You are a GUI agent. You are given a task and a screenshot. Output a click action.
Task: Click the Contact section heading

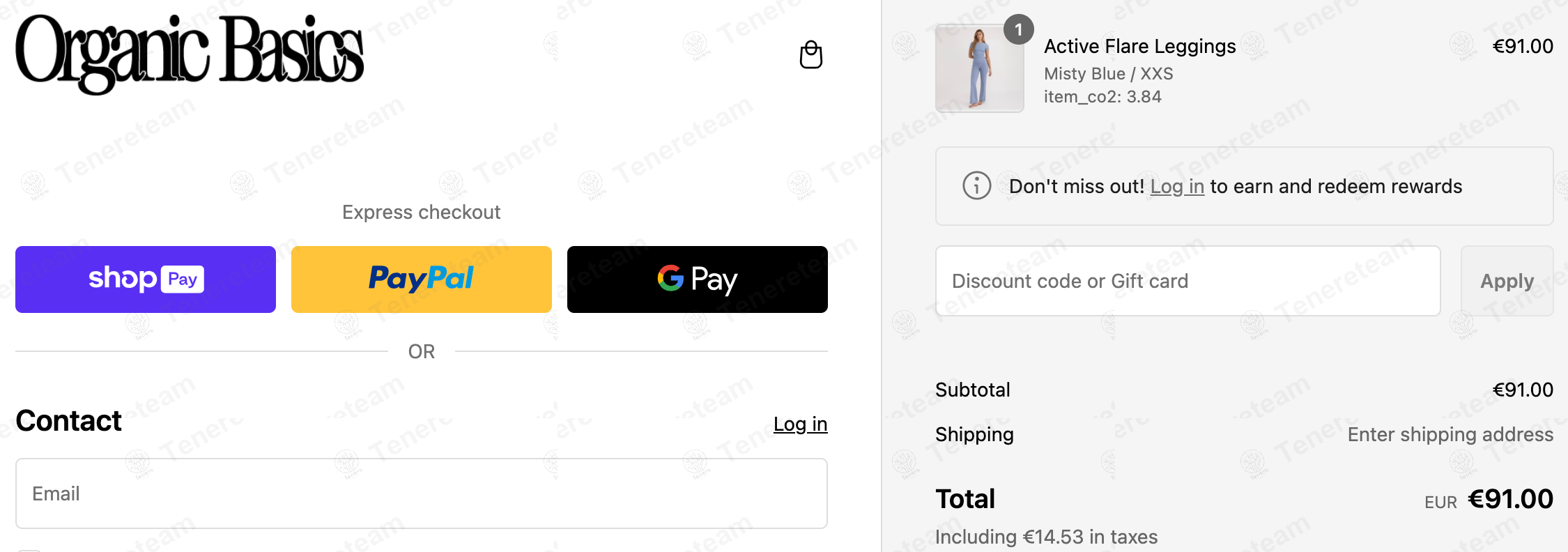point(68,421)
